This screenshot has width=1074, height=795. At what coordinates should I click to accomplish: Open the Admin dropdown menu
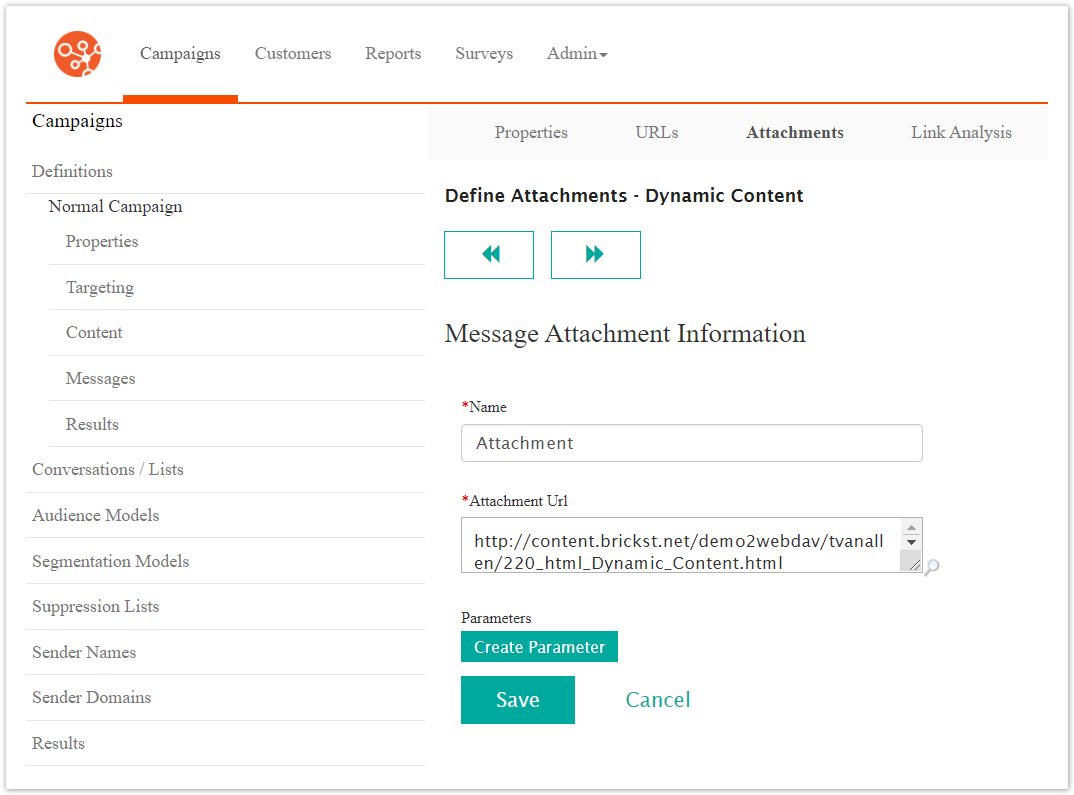577,53
